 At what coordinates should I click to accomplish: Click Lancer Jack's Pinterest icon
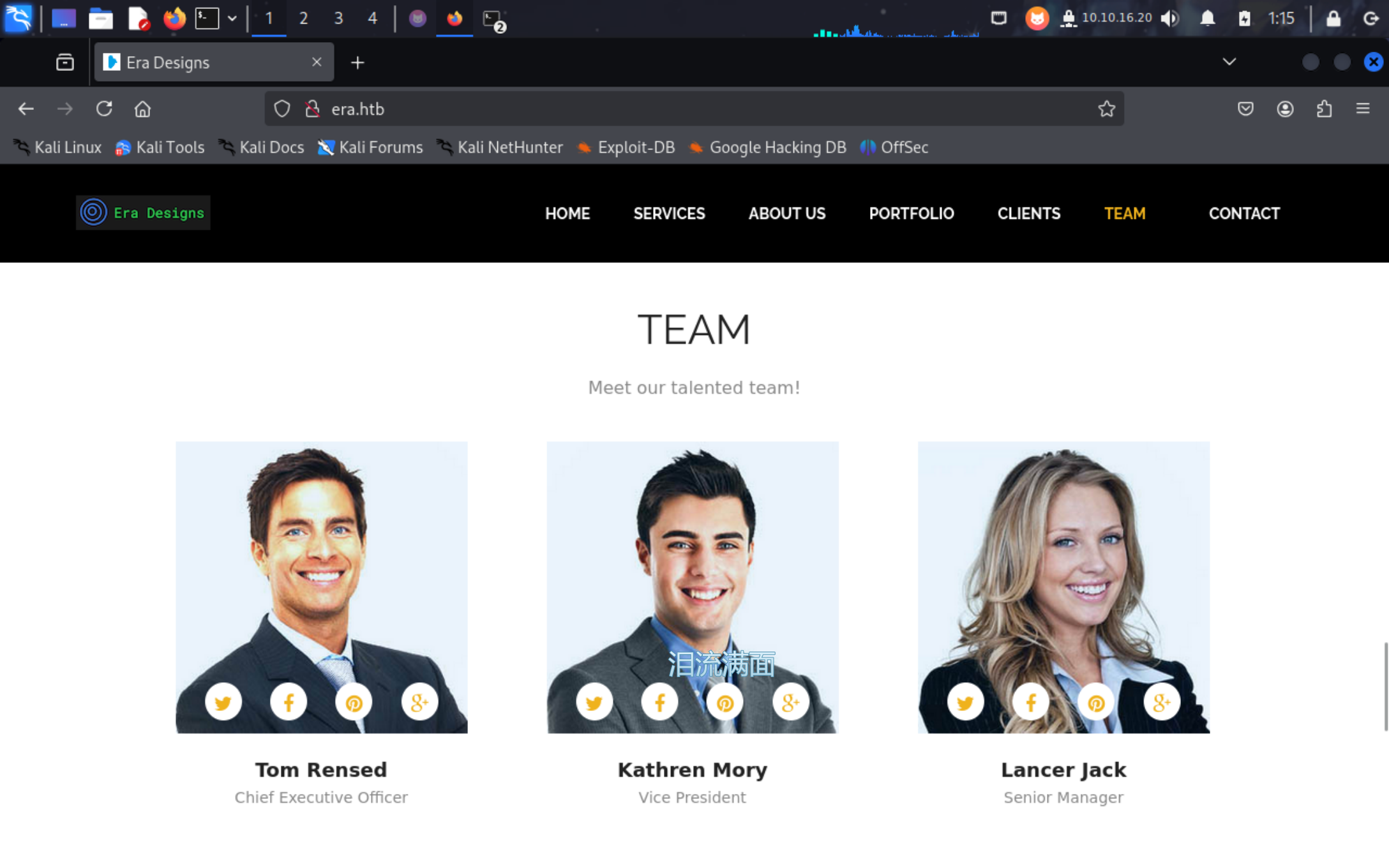[x=1095, y=702]
